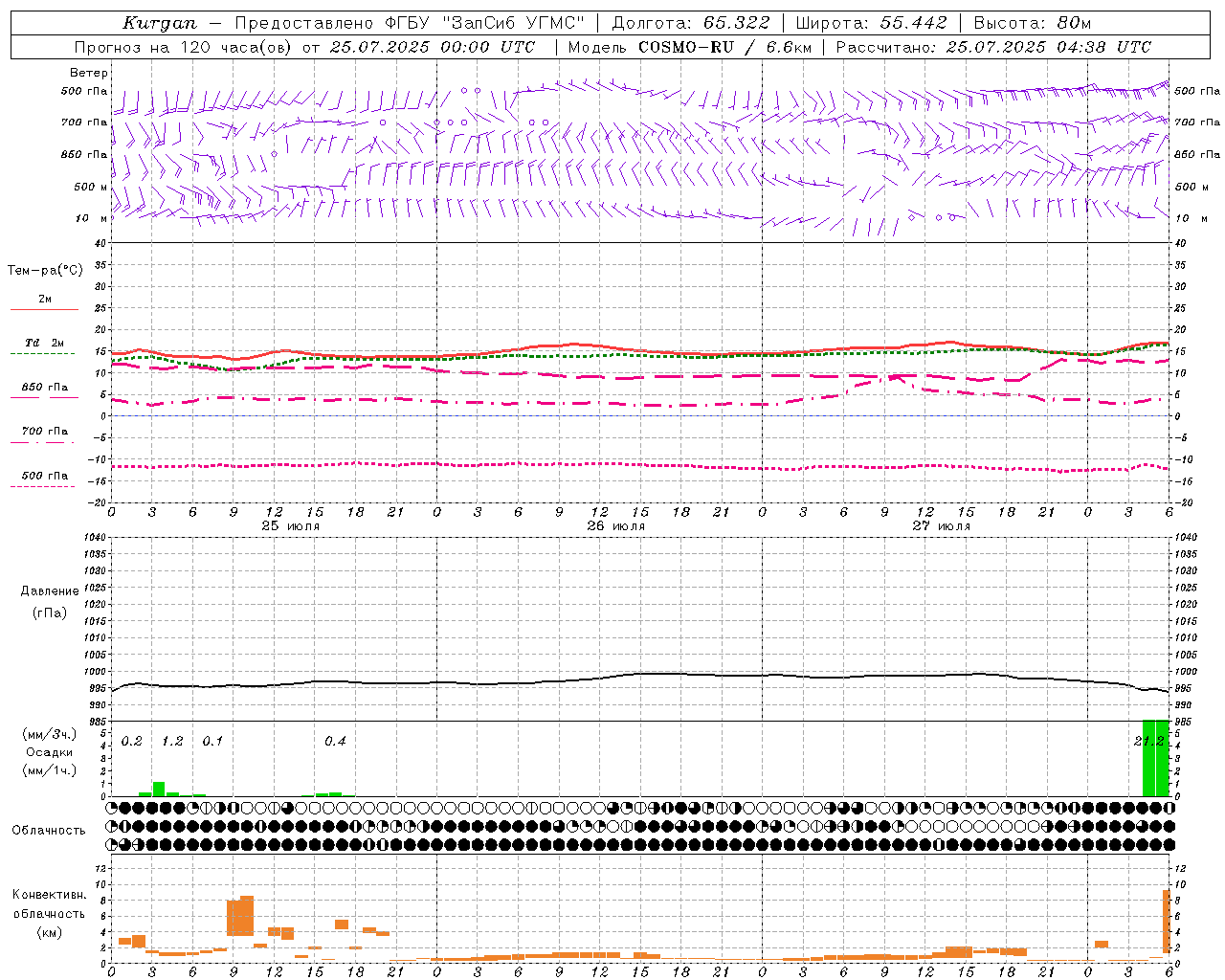Click the 1.2 precipitation total value
This screenshot has height=980, width=1225.
click(x=172, y=741)
